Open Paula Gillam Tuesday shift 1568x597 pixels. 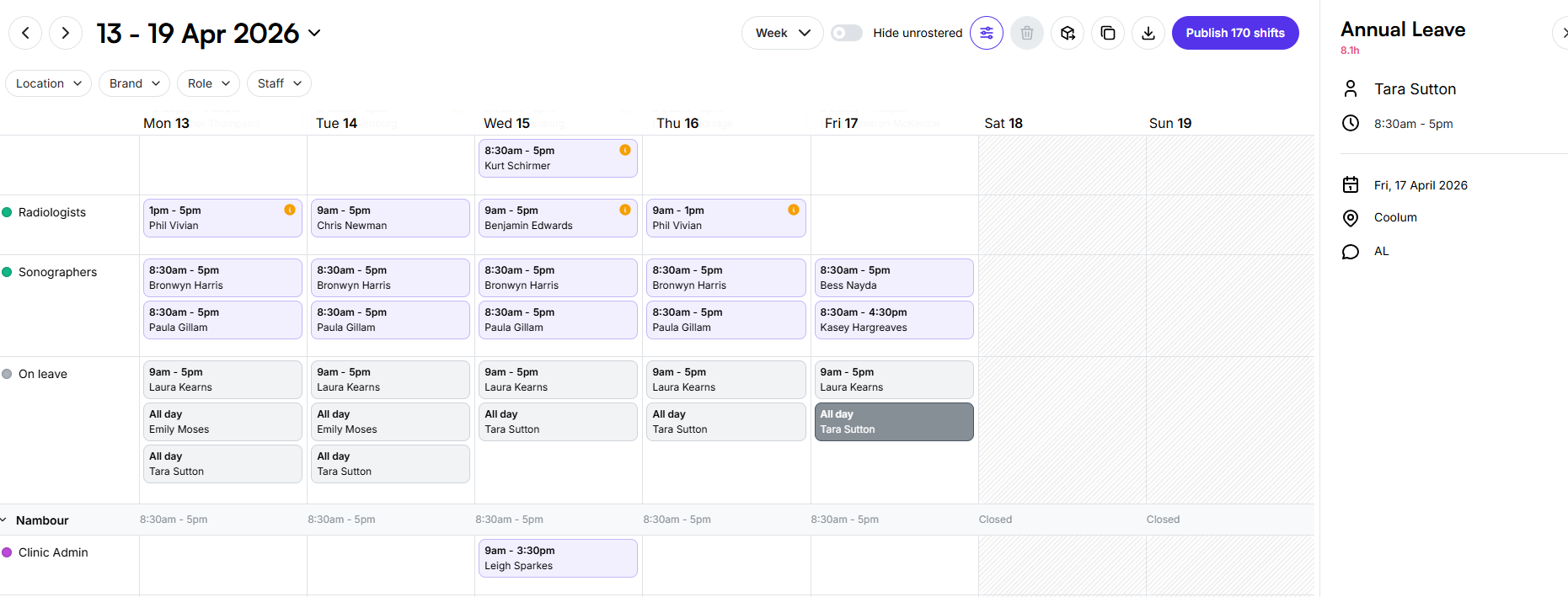click(x=390, y=320)
